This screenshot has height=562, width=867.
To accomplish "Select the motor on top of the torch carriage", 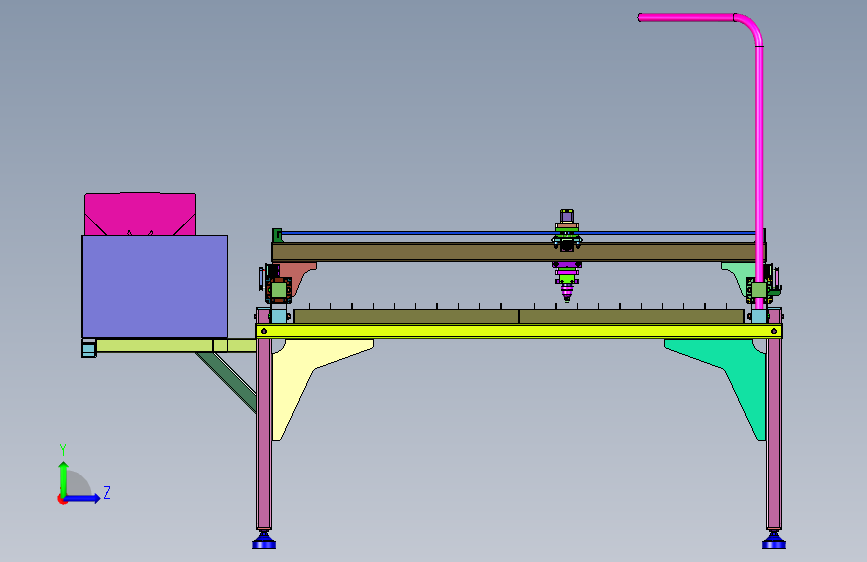I will coord(567,216).
